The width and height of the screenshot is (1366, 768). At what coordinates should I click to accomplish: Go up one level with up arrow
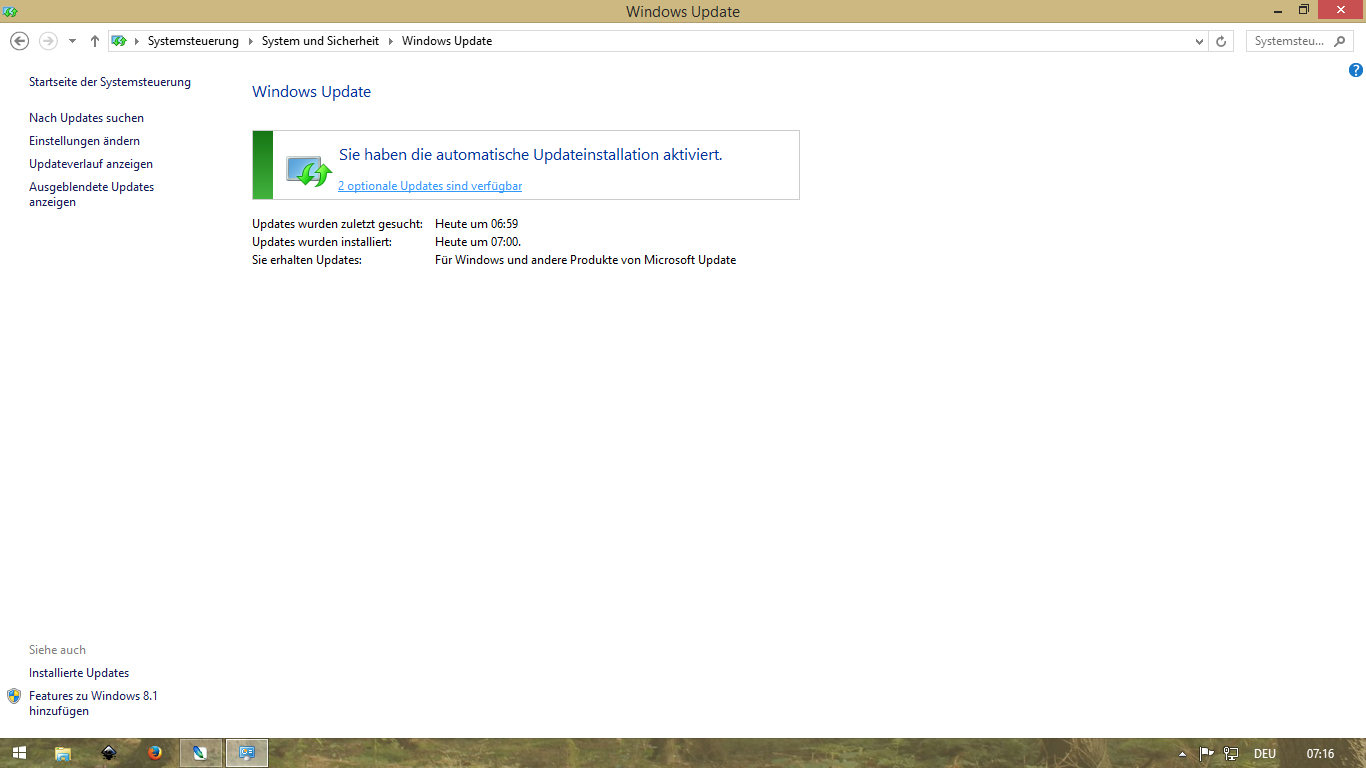click(x=95, y=41)
